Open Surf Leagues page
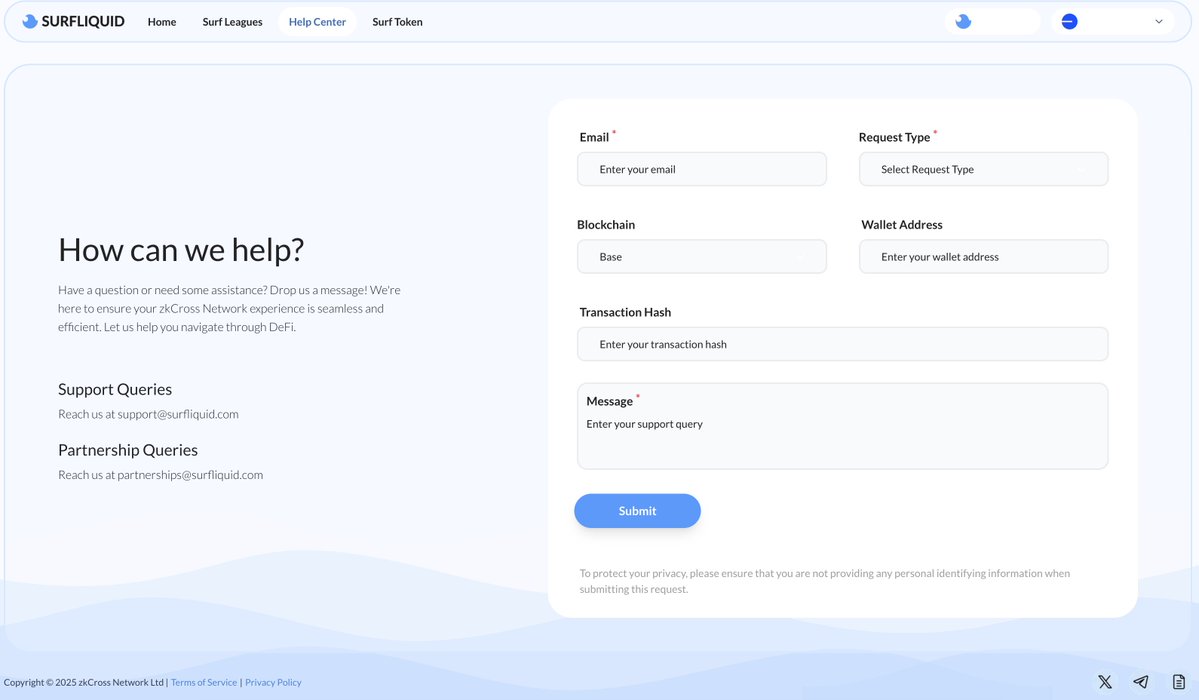This screenshot has width=1199, height=700. point(232,22)
